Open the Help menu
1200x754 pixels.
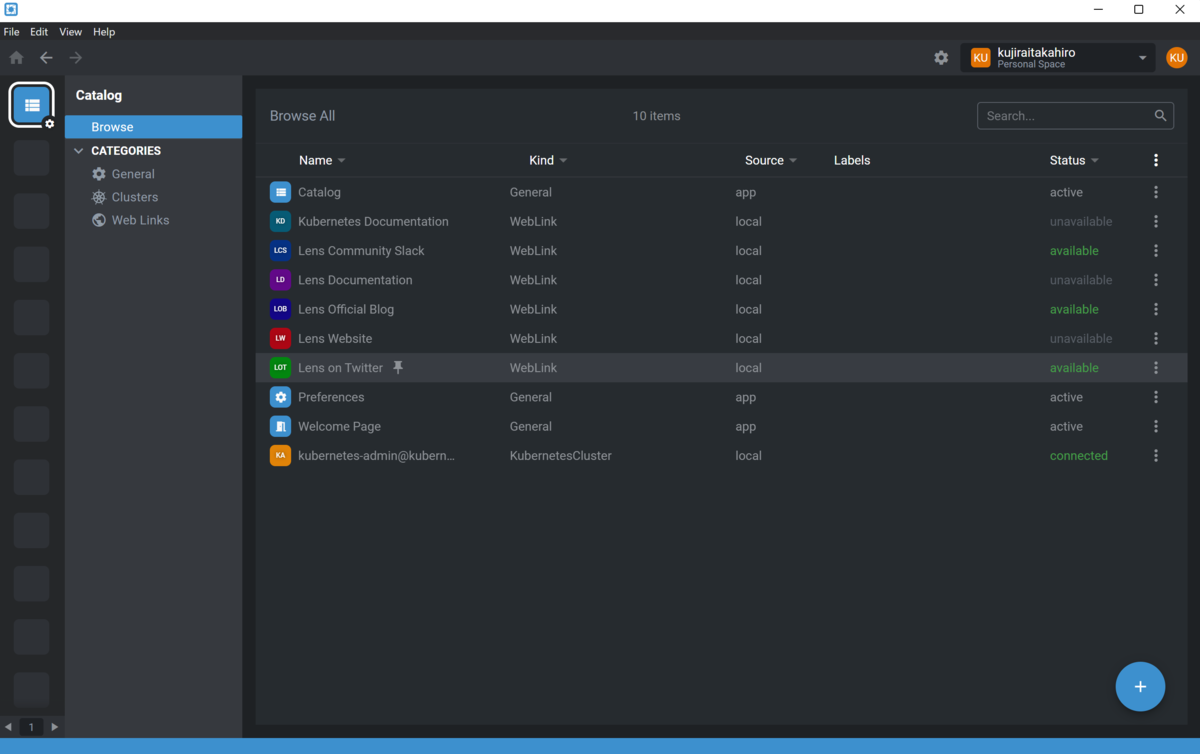[104, 32]
